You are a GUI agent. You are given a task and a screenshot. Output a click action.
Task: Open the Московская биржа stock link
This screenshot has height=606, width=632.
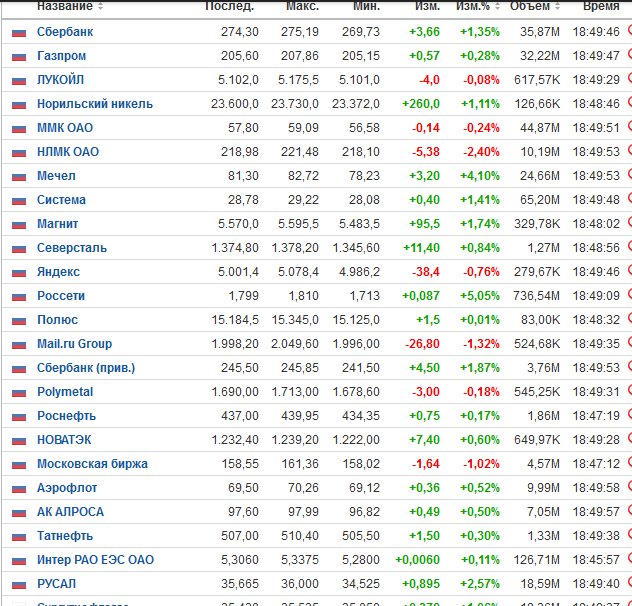point(92,464)
